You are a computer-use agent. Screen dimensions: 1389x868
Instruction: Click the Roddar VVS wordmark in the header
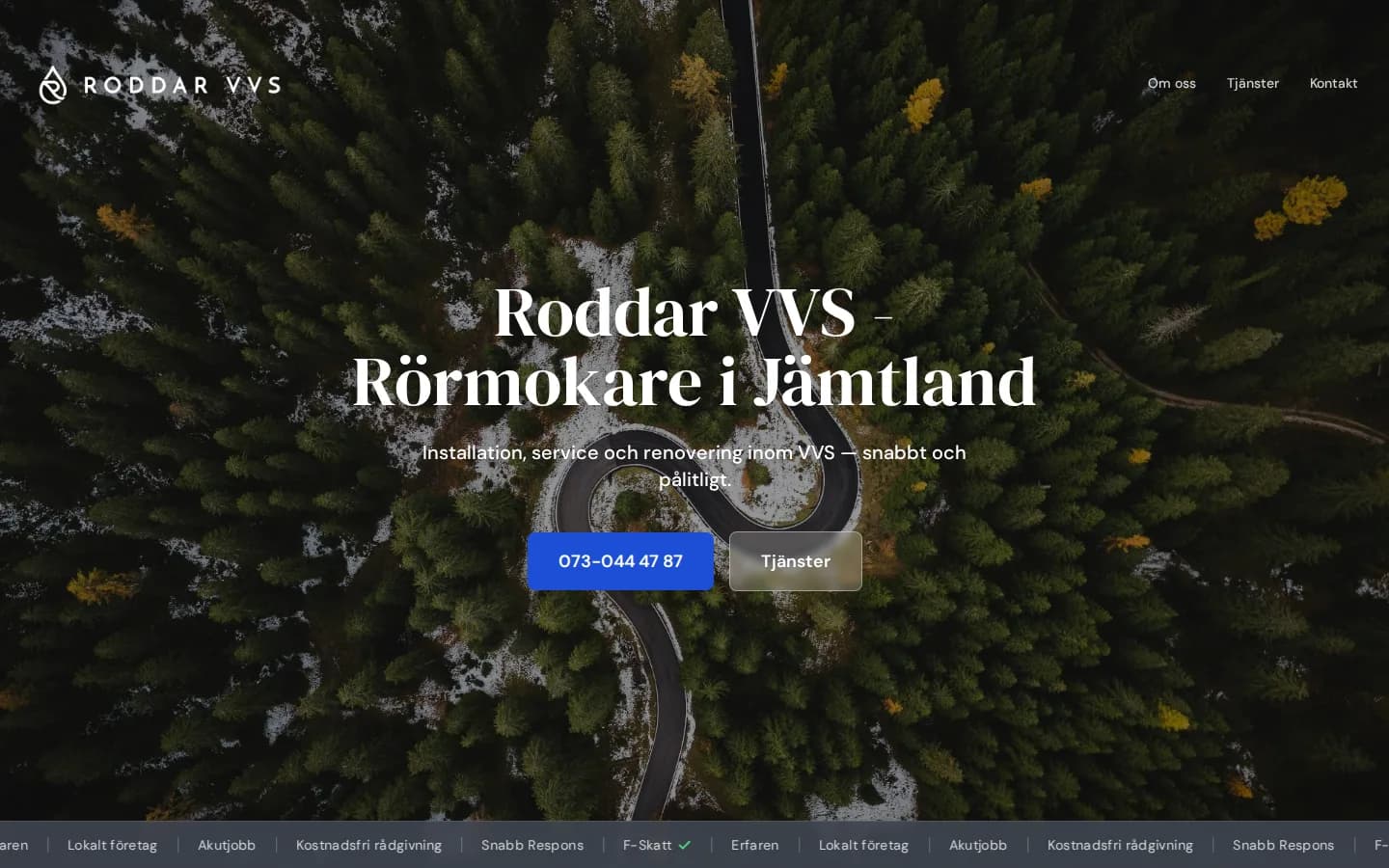pyautogui.click(x=181, y=85)
